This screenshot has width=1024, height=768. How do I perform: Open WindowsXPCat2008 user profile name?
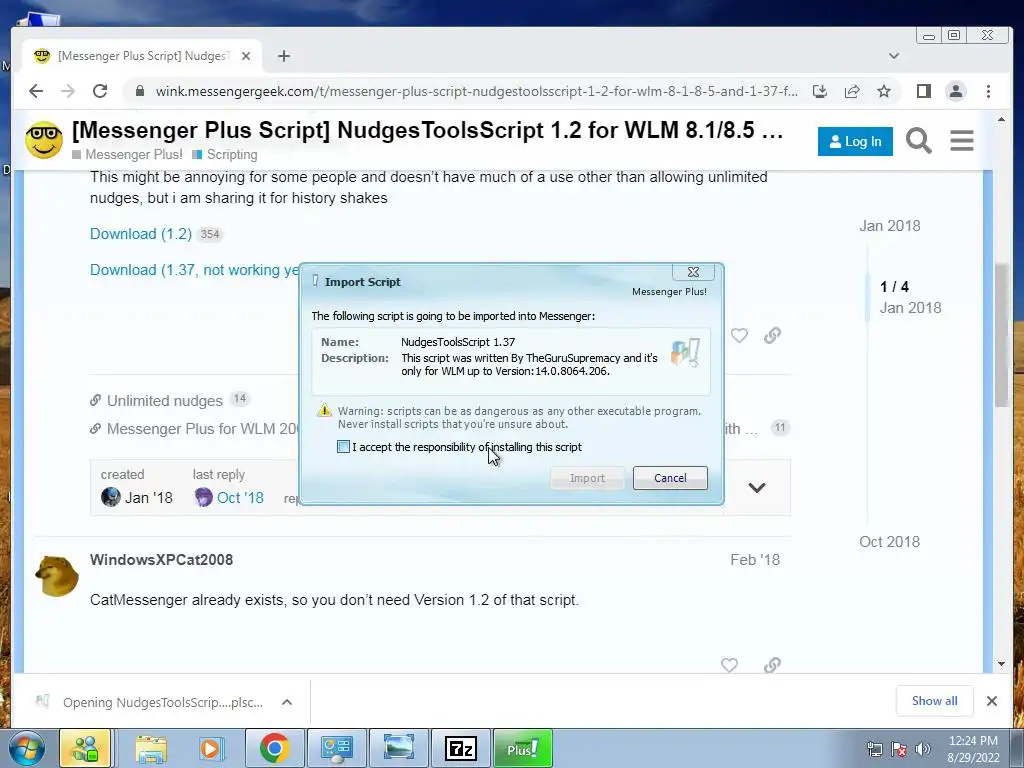161,560
